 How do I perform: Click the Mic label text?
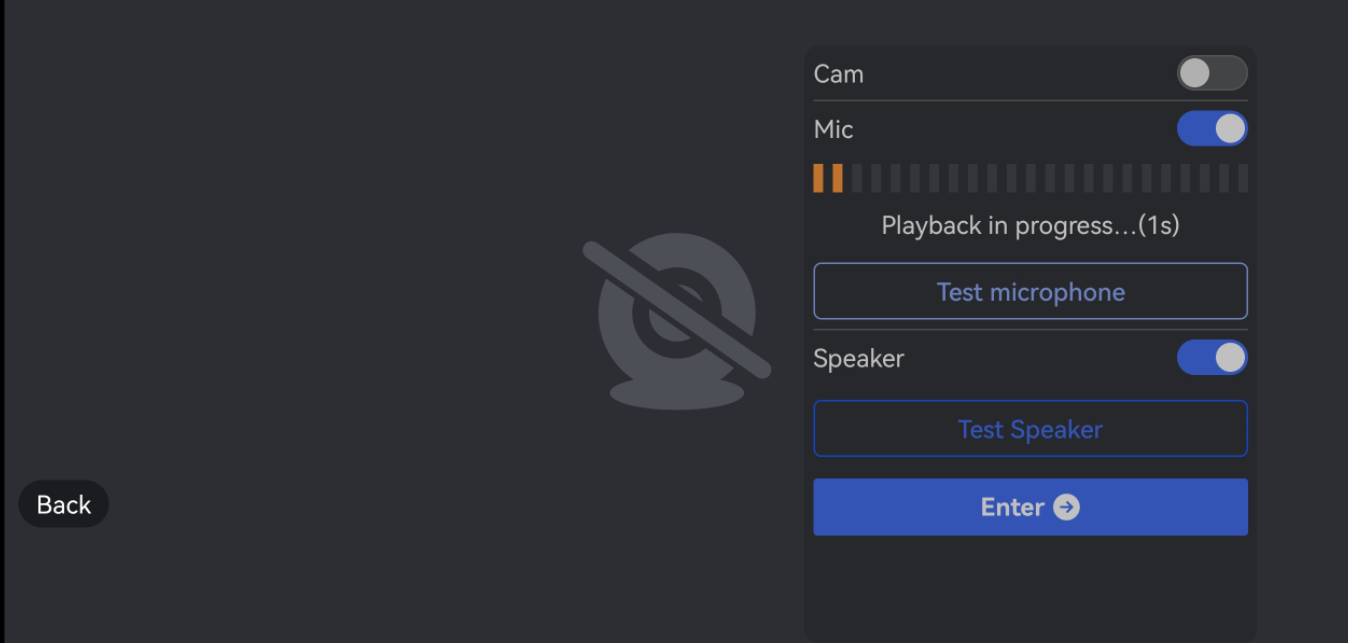(x=833, y=129)
